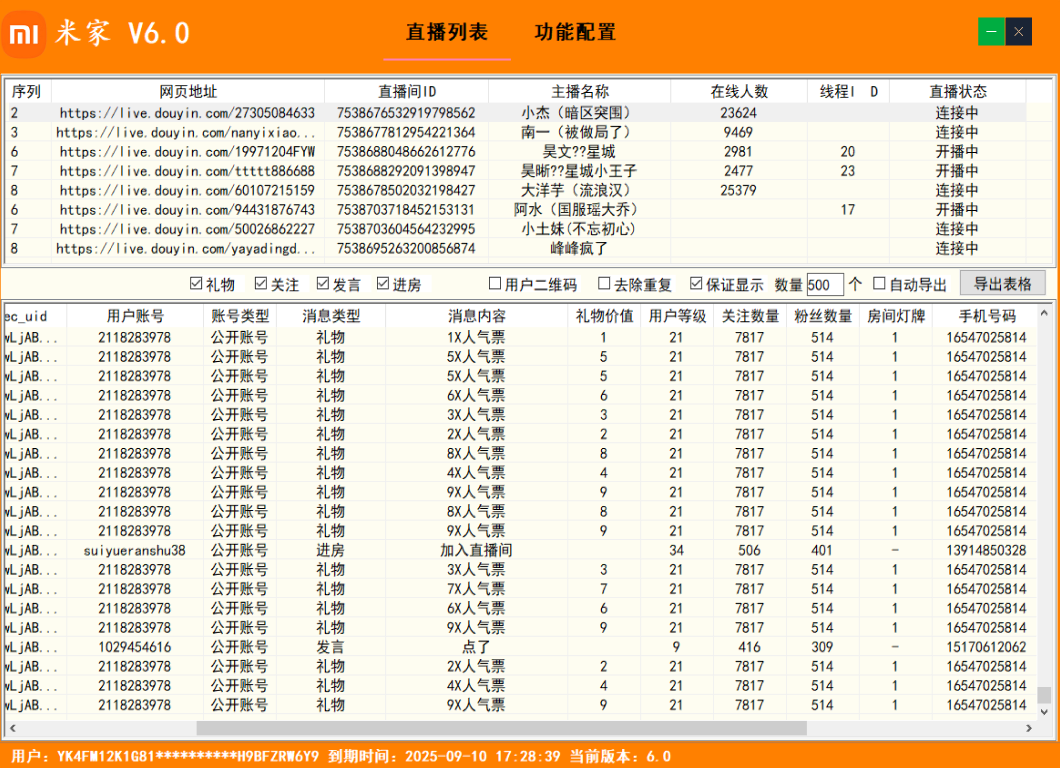
Task: Click the 用户等级 column header
Action: pyautogui.click(x=677, y=316)
